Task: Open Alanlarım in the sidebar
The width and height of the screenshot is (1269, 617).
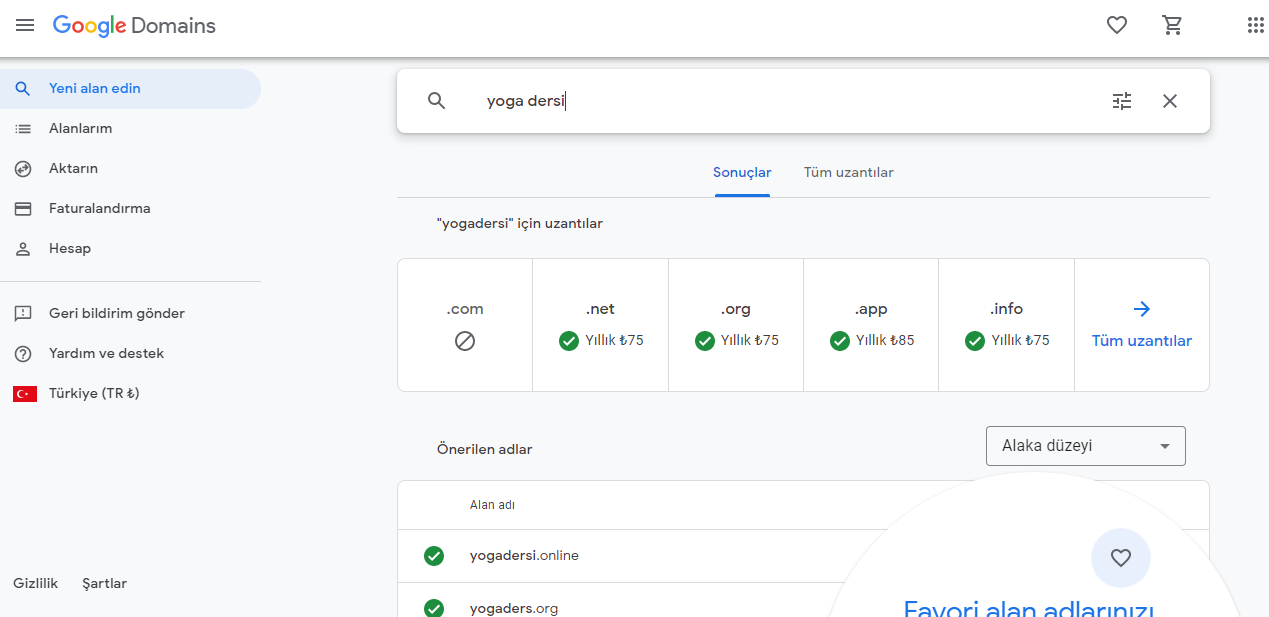Action: point(80,129)
